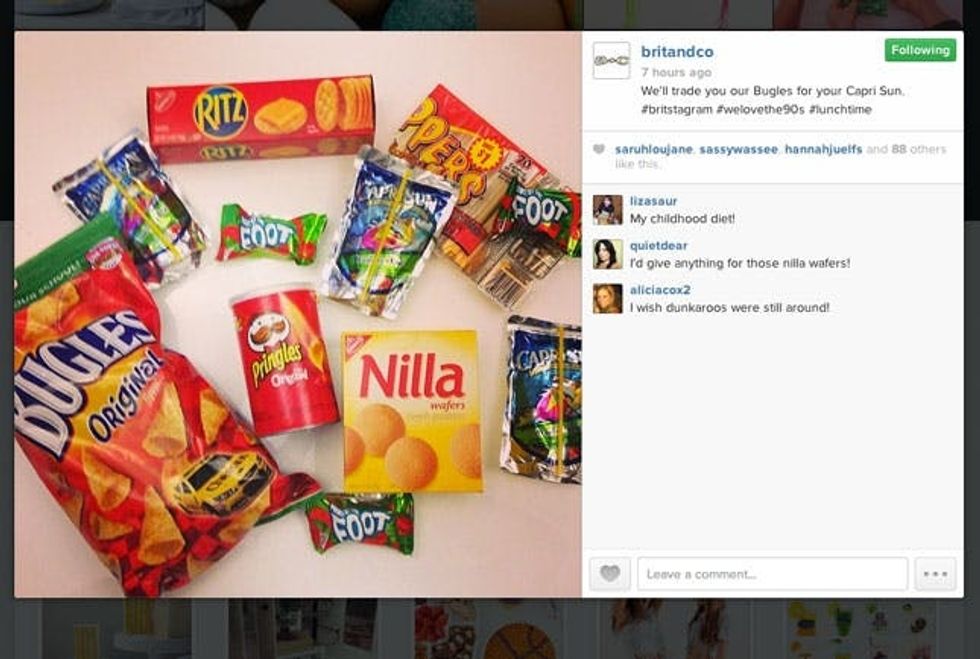Click the aliciacox2 commenter username
The width and height of the screenshot is (980, 659).
click(x=660, y=290)
